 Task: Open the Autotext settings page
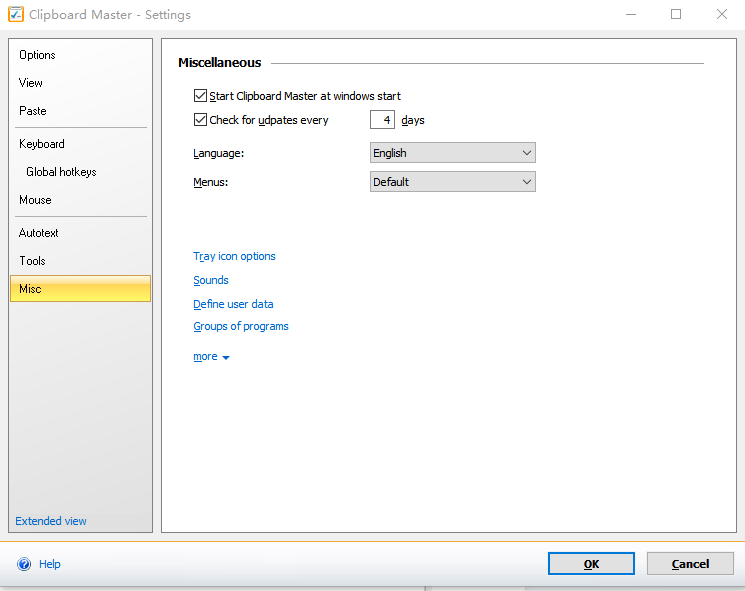(x=39, y=233)
